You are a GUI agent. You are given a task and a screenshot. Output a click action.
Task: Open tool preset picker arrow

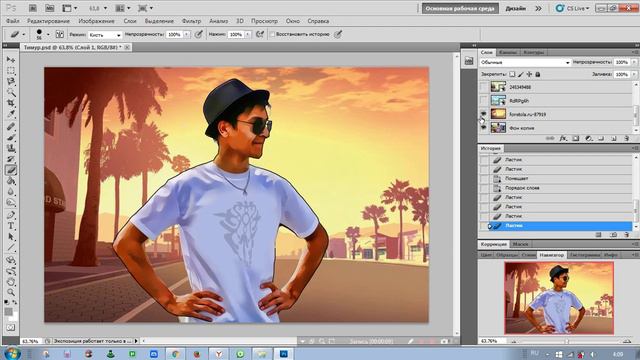(24, 34)
